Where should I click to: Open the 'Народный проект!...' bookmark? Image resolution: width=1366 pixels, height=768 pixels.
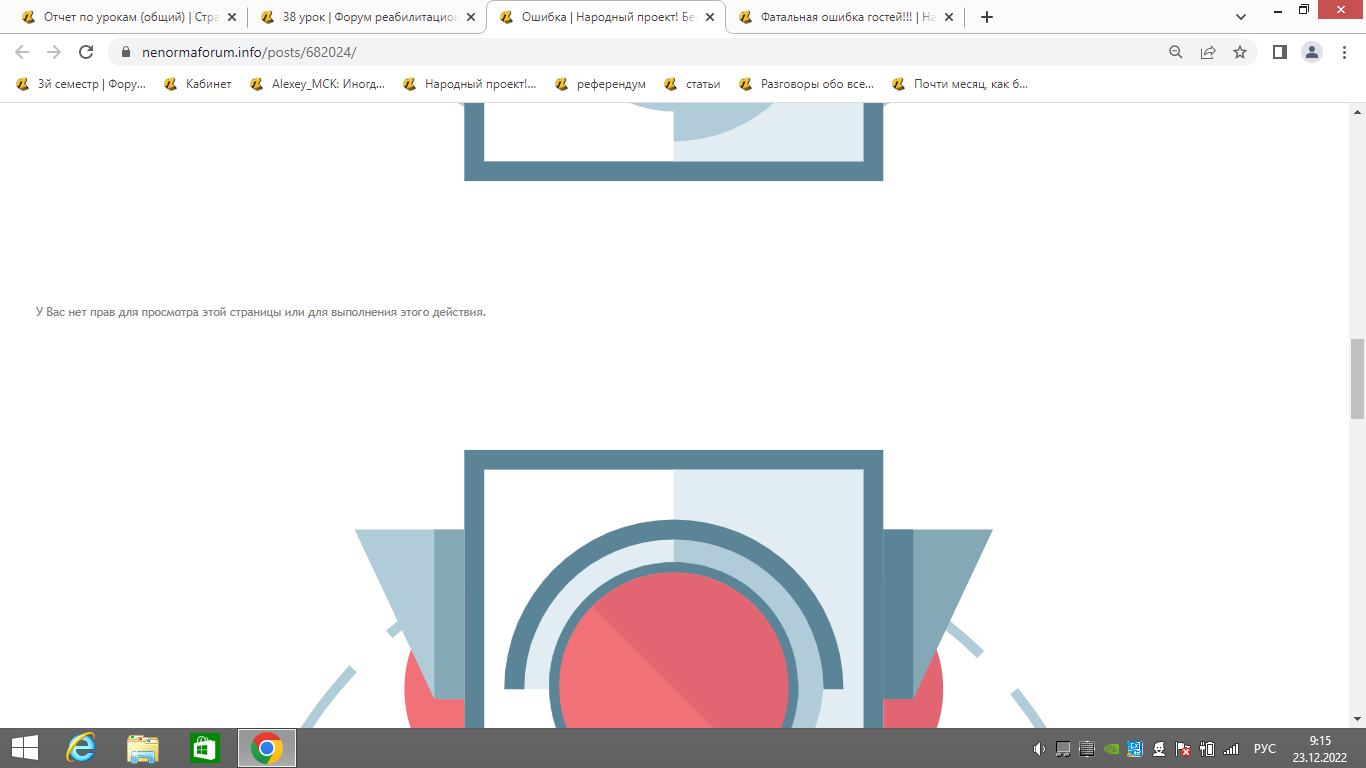[470, 84]
